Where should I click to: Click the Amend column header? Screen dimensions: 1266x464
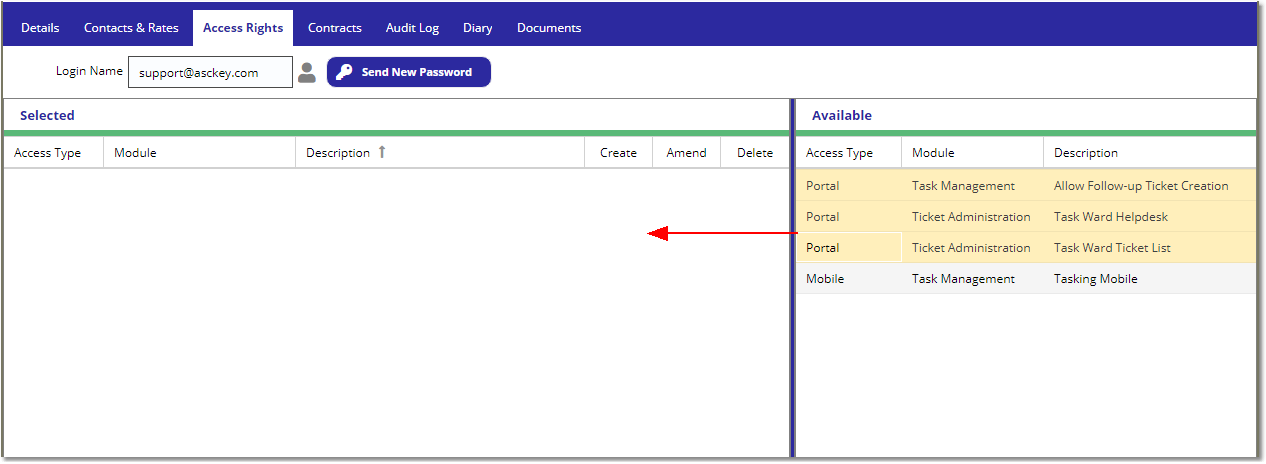(x=686, y=153)
